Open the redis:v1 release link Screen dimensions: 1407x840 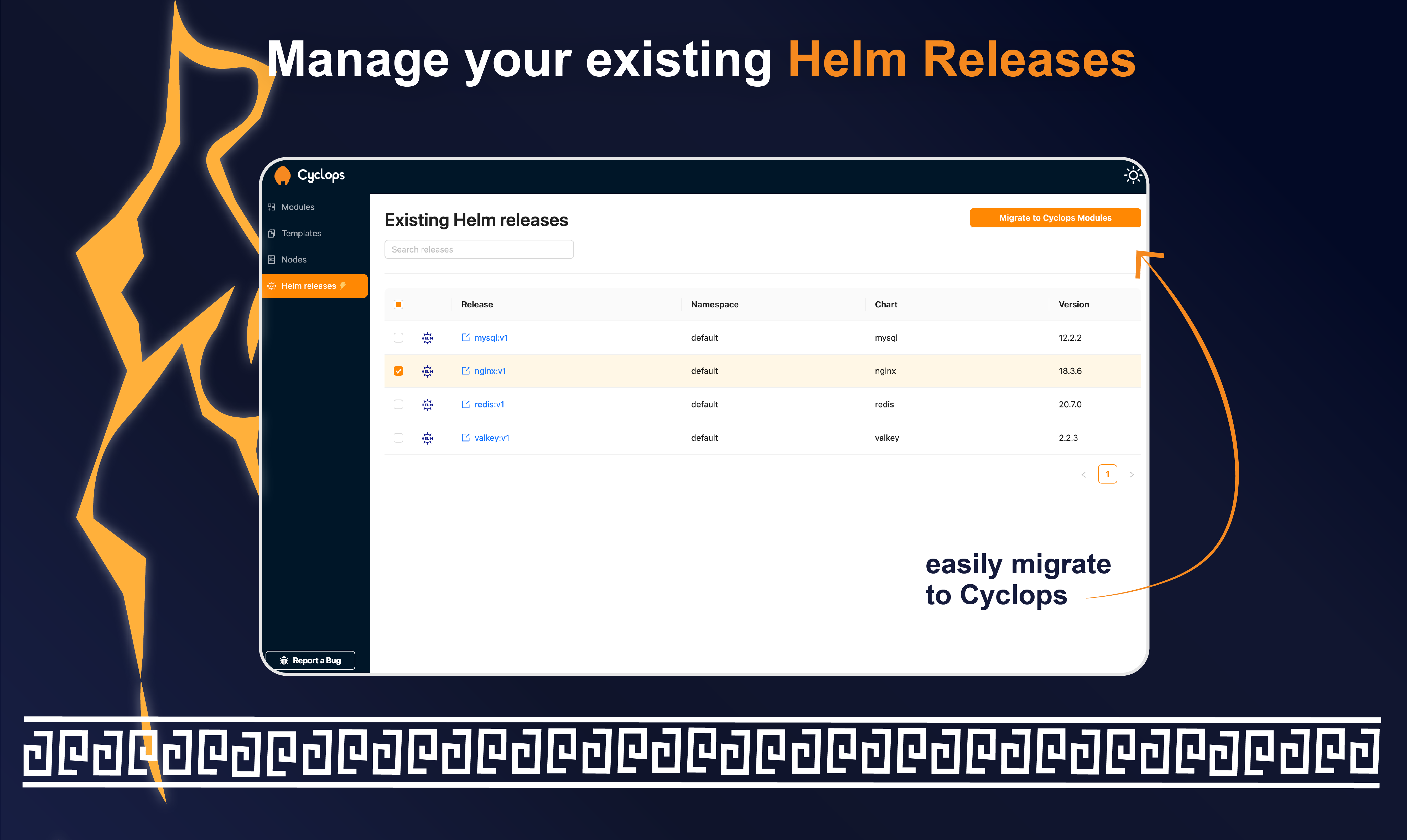(489, 405)
